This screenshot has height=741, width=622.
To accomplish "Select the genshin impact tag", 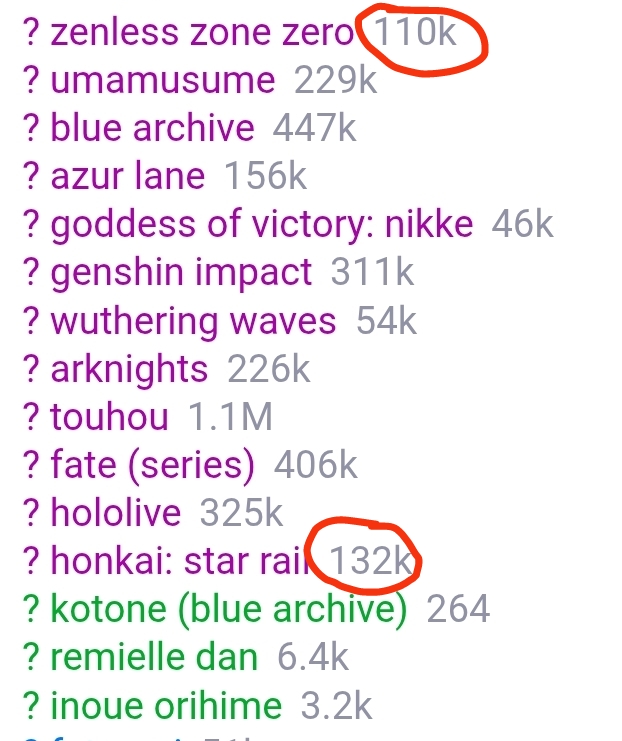I will [x=181, y=273].
